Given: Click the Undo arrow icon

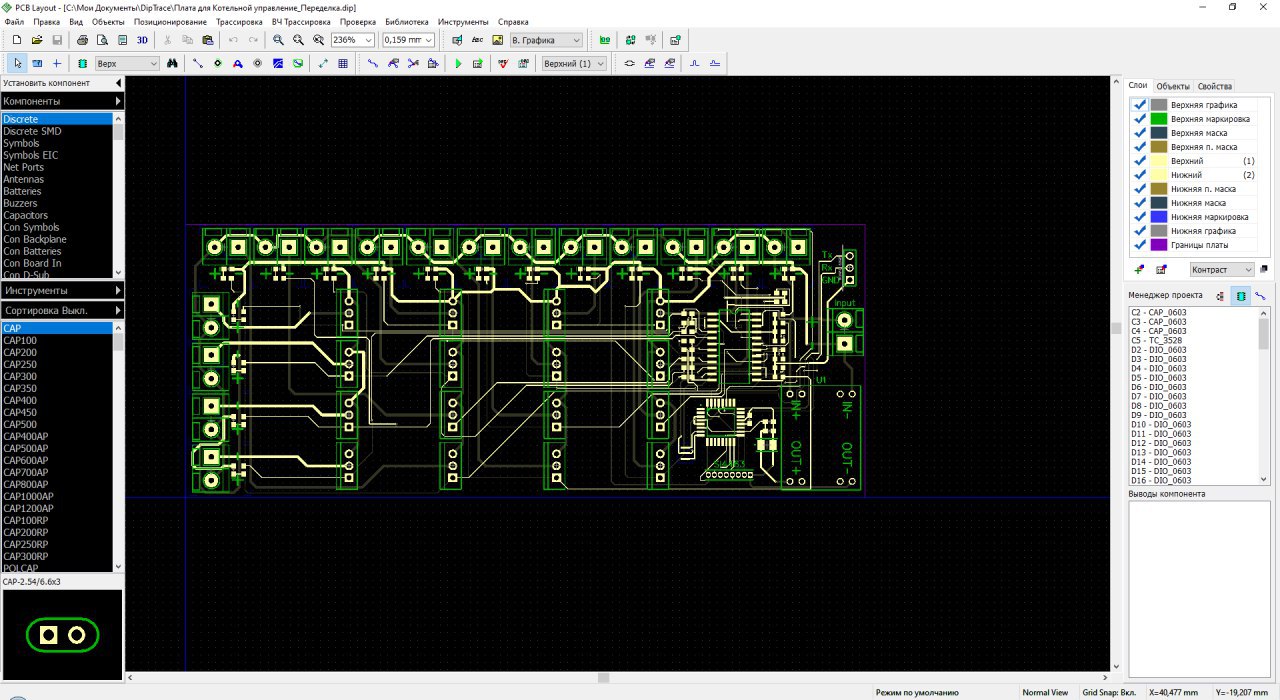Looking at the screenshot, I should pos(233,40).
